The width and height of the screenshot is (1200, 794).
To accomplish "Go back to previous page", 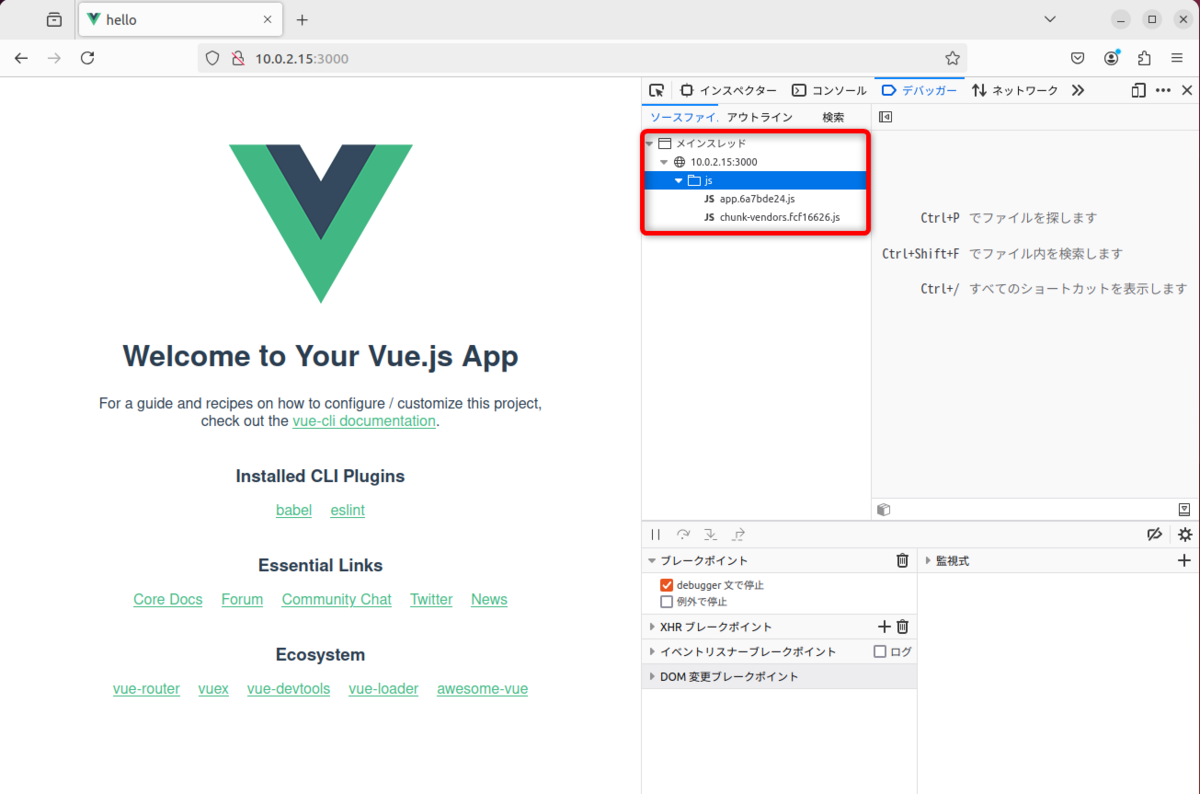I will tap(21, 58).
